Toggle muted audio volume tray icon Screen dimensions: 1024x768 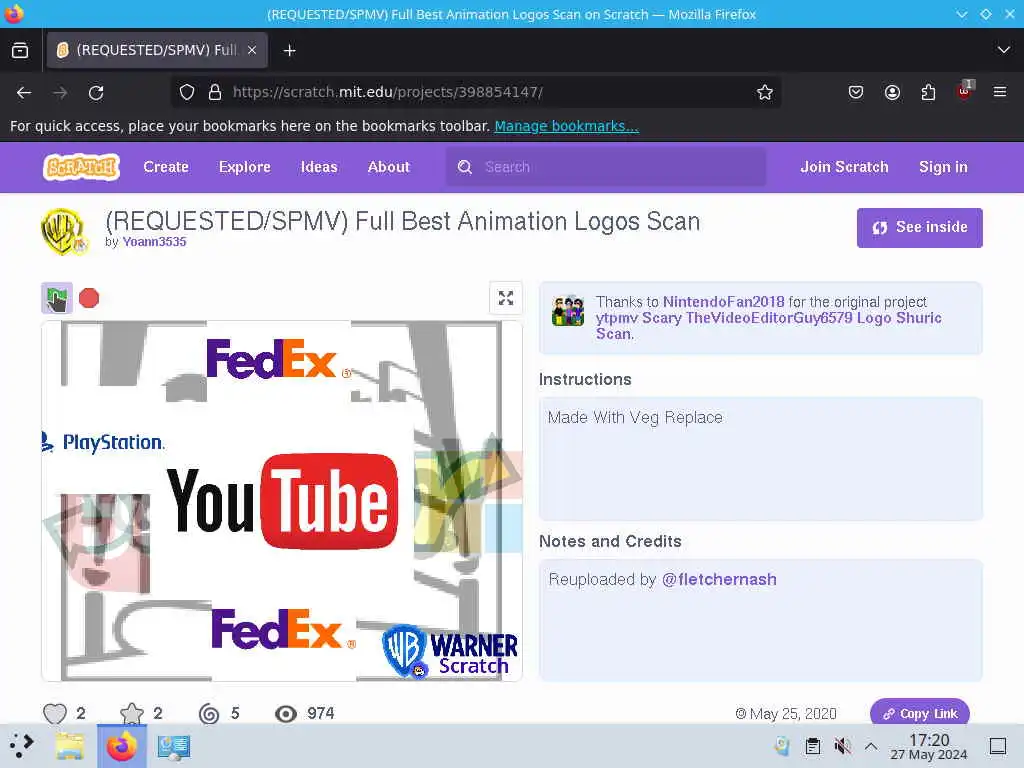(x=842, y=746)
